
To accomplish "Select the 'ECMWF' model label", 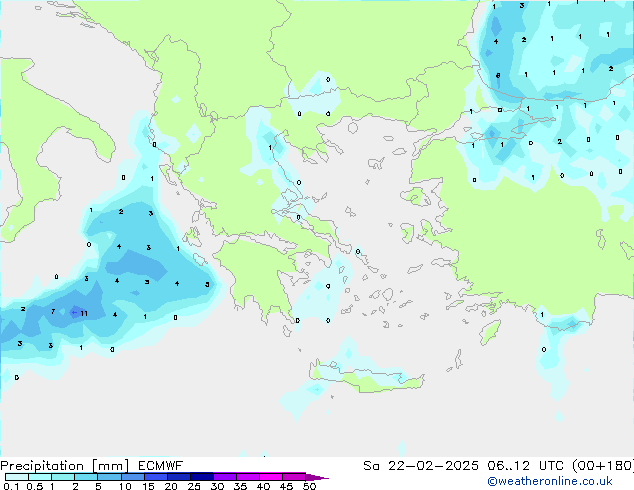I will tap(161, 466).
